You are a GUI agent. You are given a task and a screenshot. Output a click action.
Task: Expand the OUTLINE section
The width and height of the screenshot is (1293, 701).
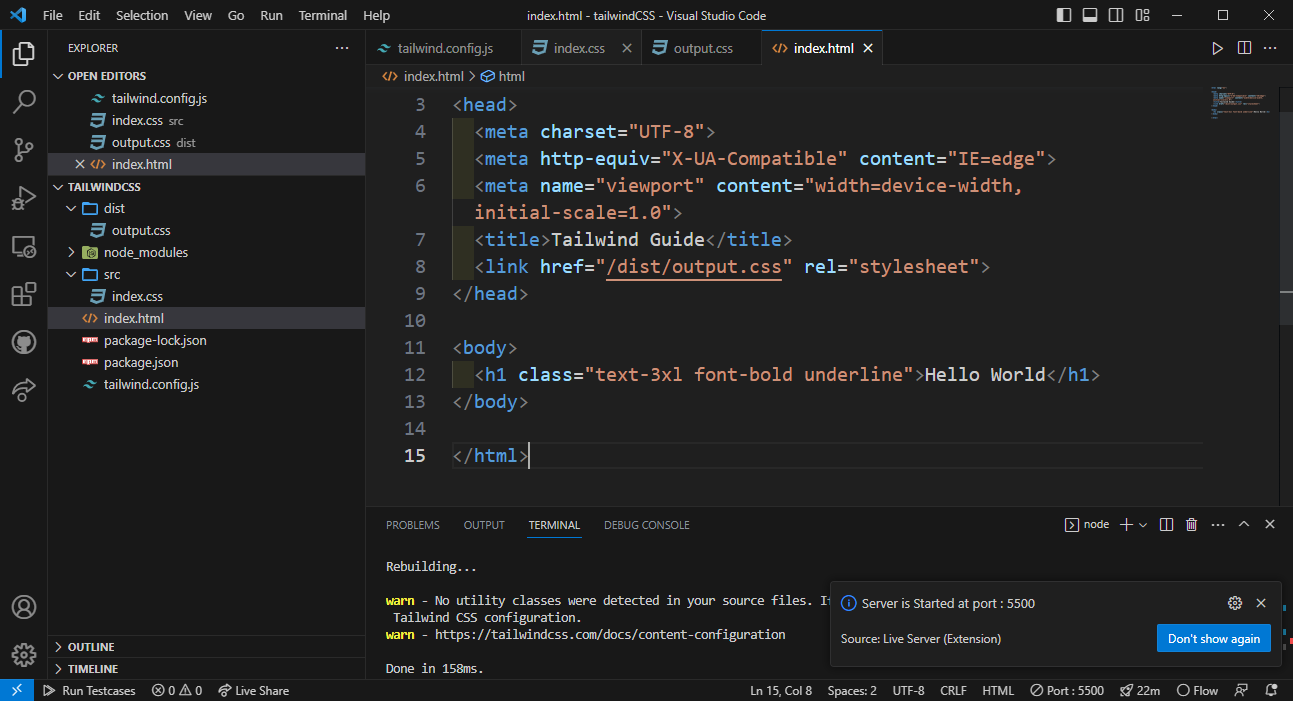[x=91, y=647]
